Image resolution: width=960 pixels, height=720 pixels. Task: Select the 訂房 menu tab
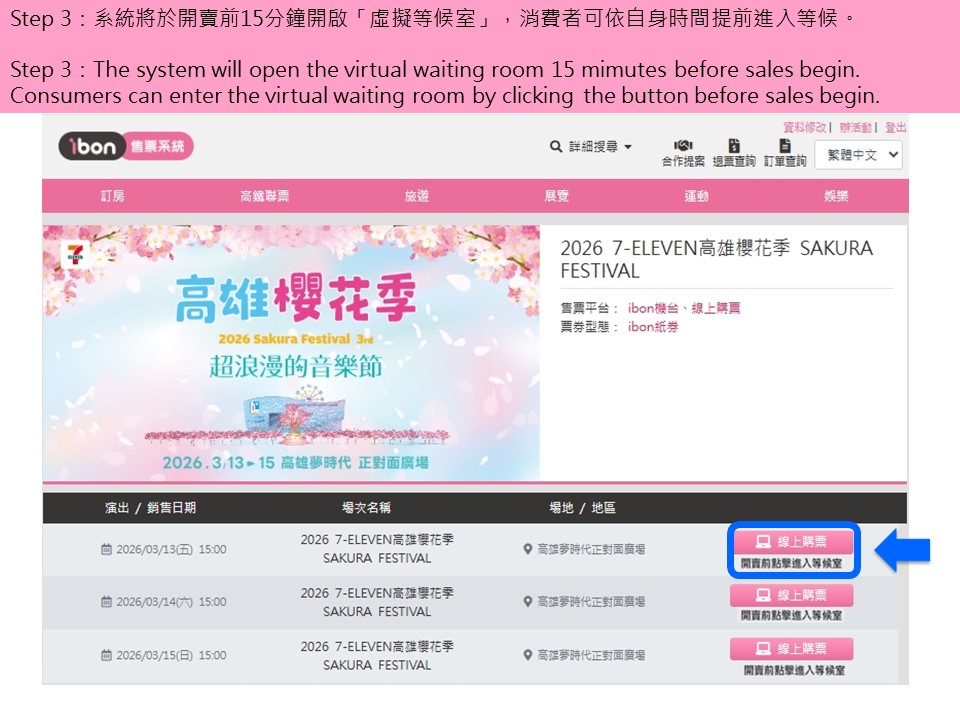click(113, 196)
